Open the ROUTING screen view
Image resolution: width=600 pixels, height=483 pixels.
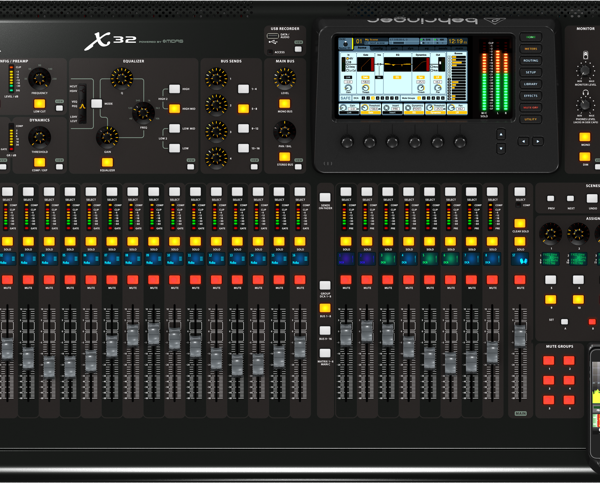tap(530, 60)
